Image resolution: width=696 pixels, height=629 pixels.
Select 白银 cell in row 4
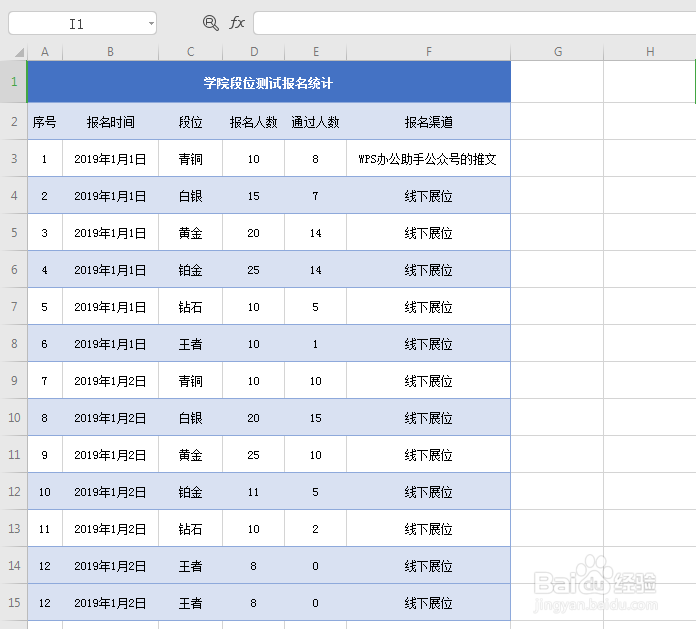click(190, 196)
